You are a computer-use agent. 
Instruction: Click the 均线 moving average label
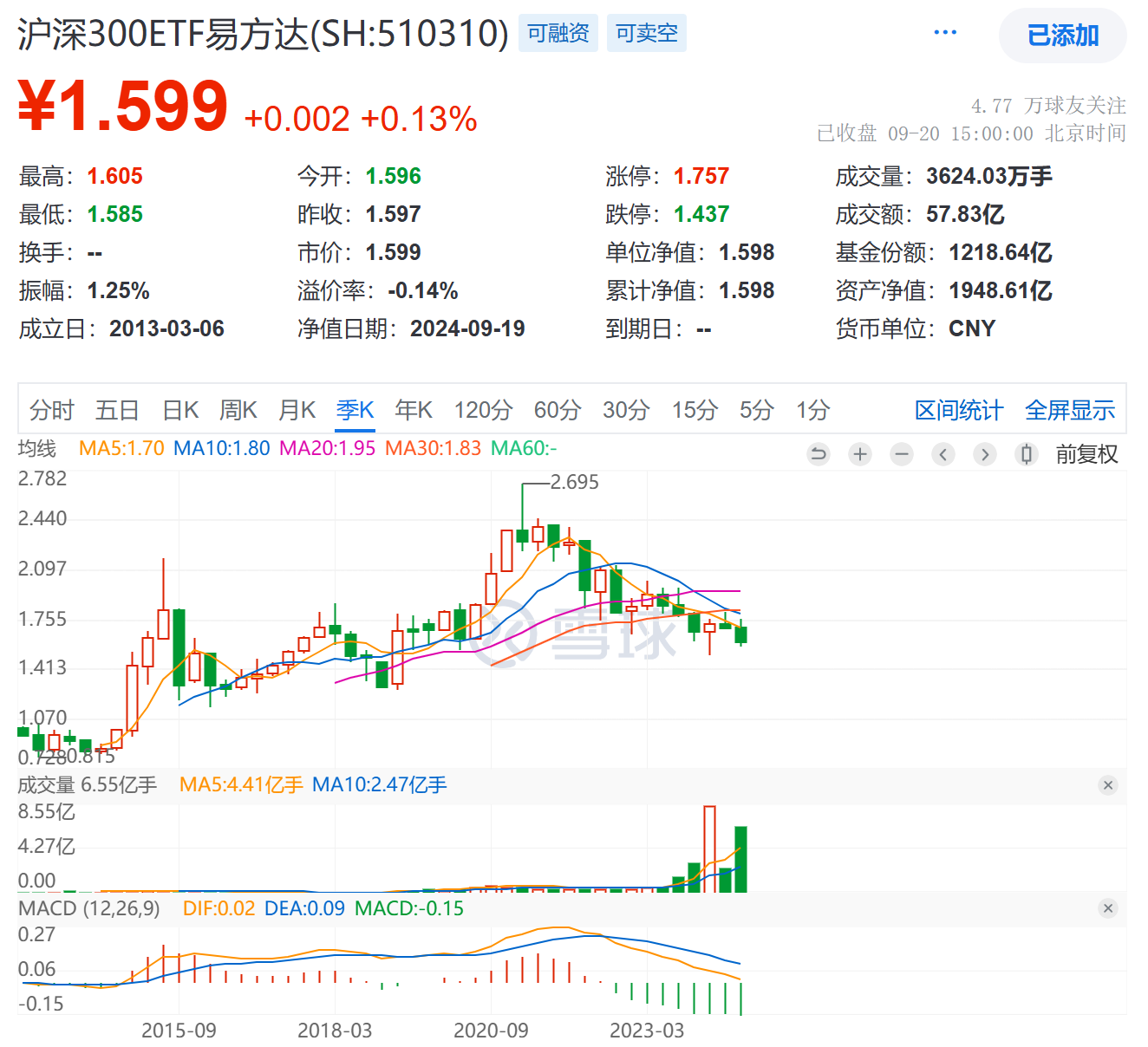tap(37, 448)
